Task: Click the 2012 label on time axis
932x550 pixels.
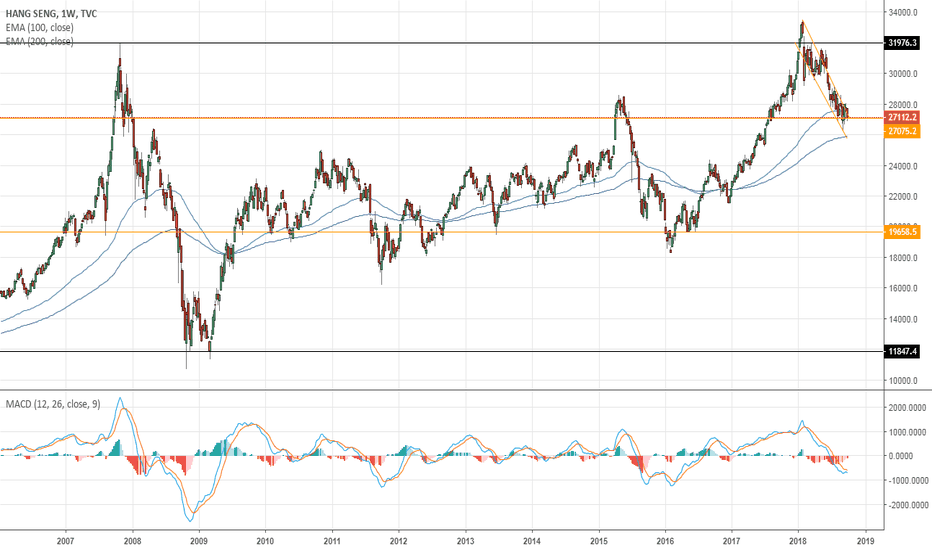Action: pyautogui.click(x=398, y=541)
